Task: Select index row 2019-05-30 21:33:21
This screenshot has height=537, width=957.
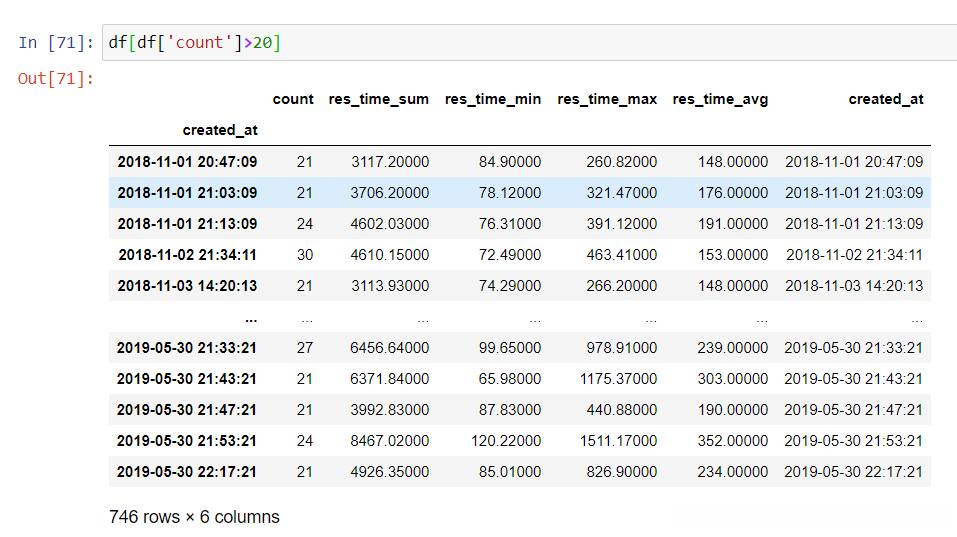Action: (187, 348)
